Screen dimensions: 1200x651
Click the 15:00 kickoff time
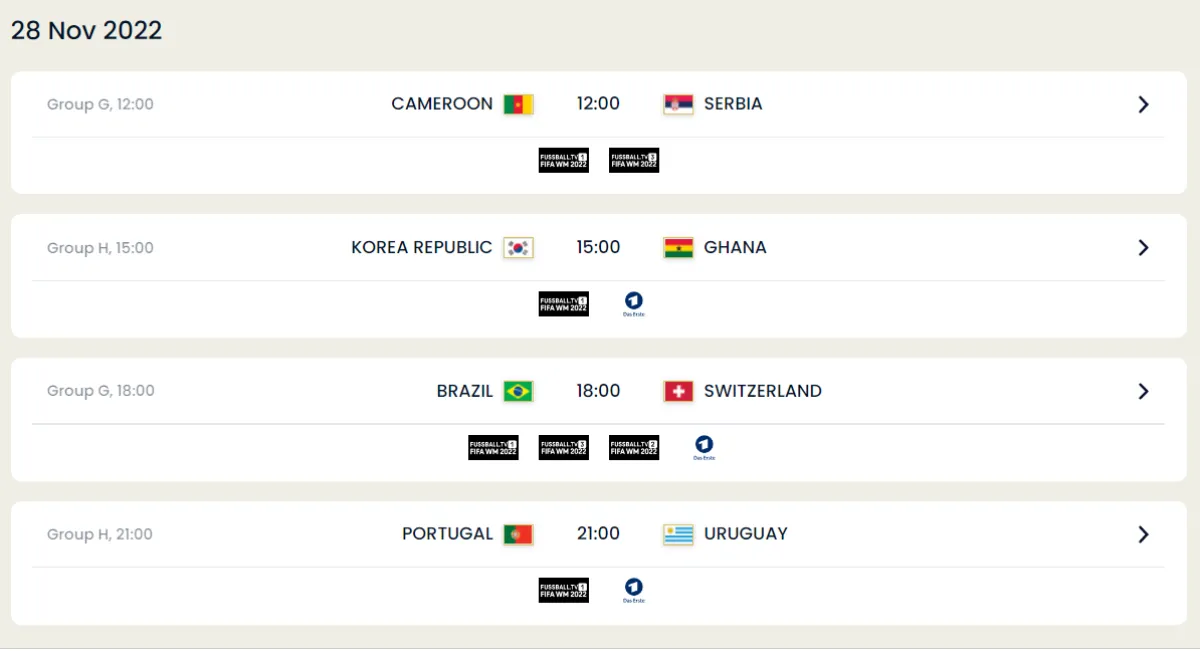[x=598, y=247]
